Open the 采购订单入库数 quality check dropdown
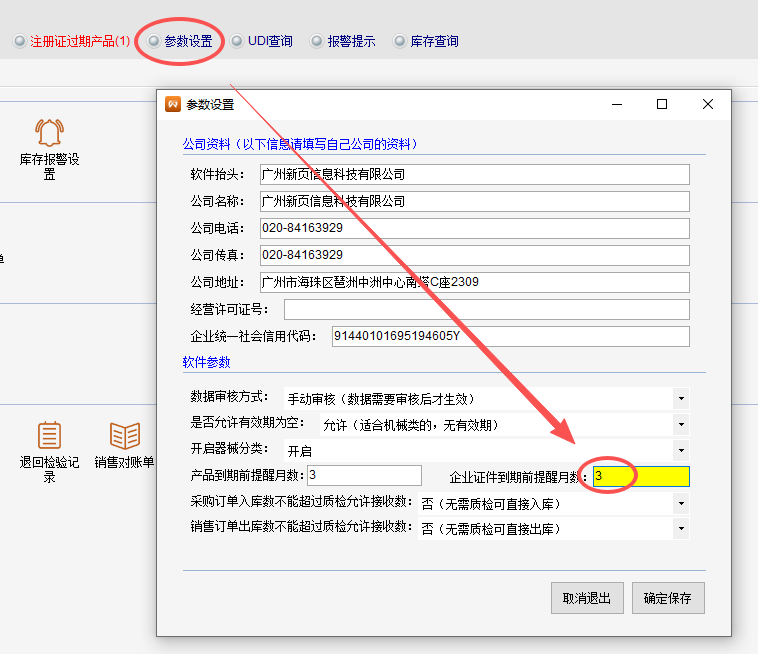The width and height of the screenshot is (758, 654). 681,503
